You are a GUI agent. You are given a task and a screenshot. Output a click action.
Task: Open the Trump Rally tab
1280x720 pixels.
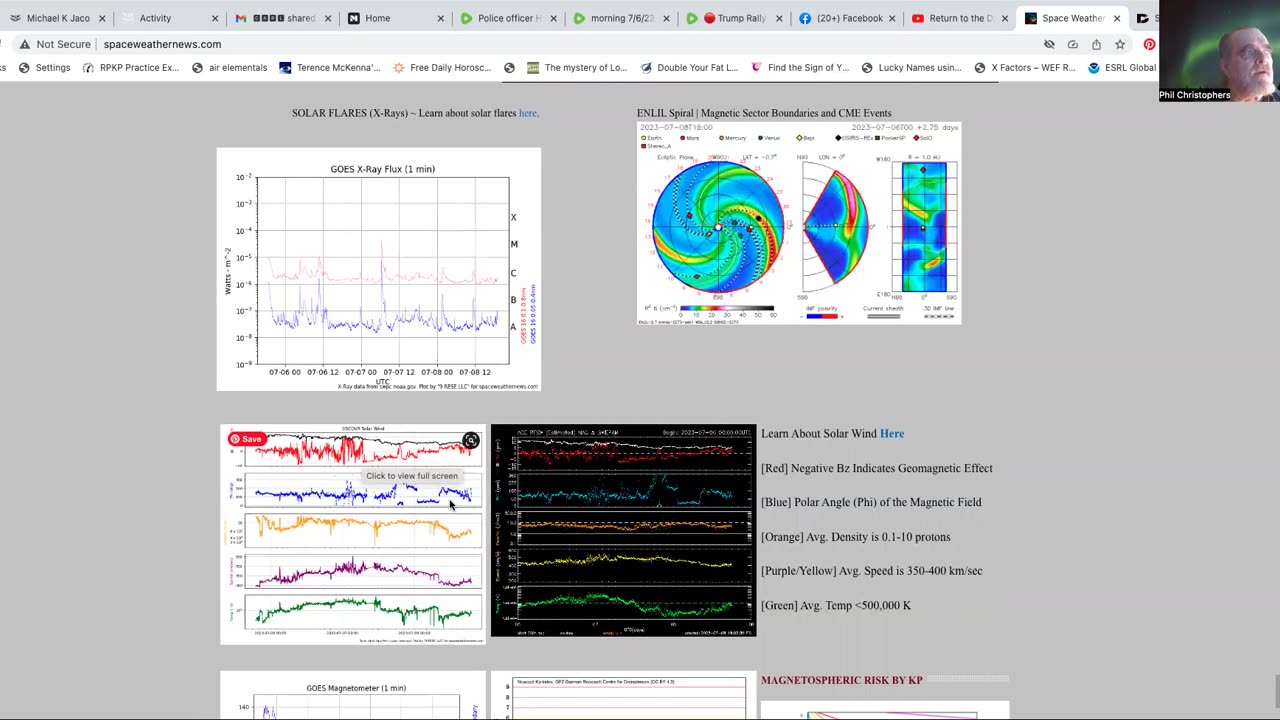(x=735, y=18)
